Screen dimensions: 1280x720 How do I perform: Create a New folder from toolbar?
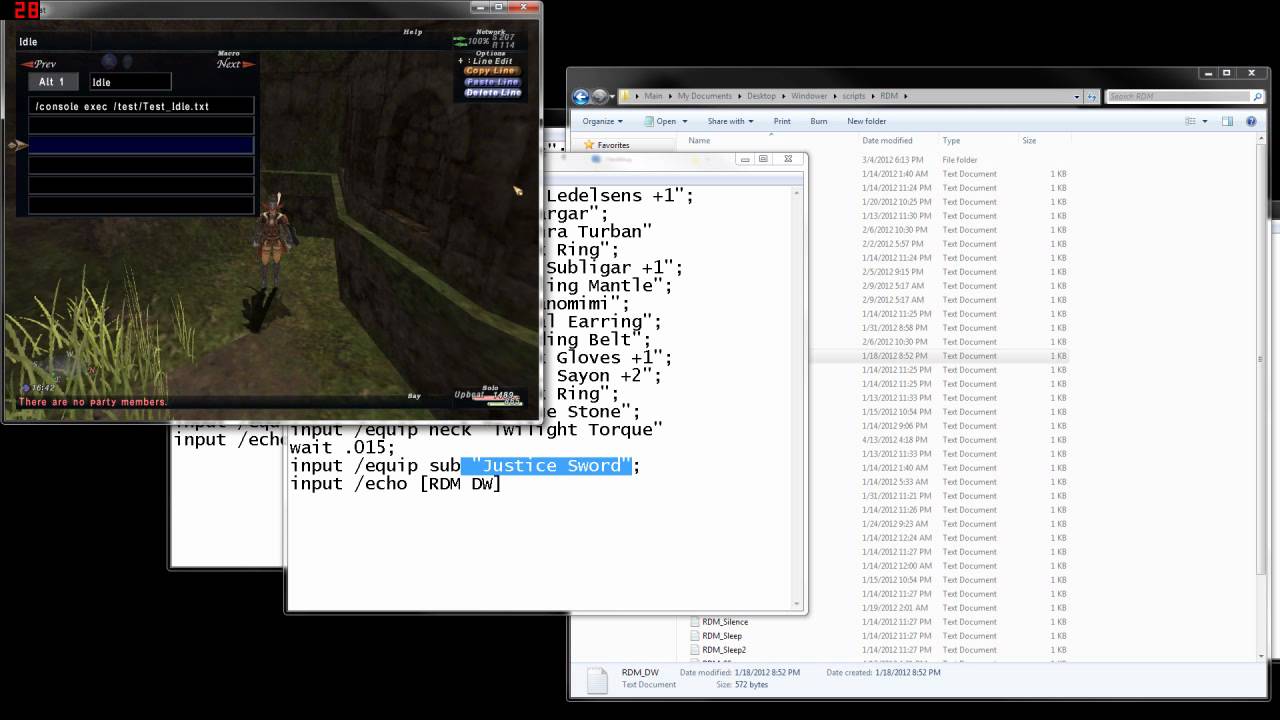866,121
